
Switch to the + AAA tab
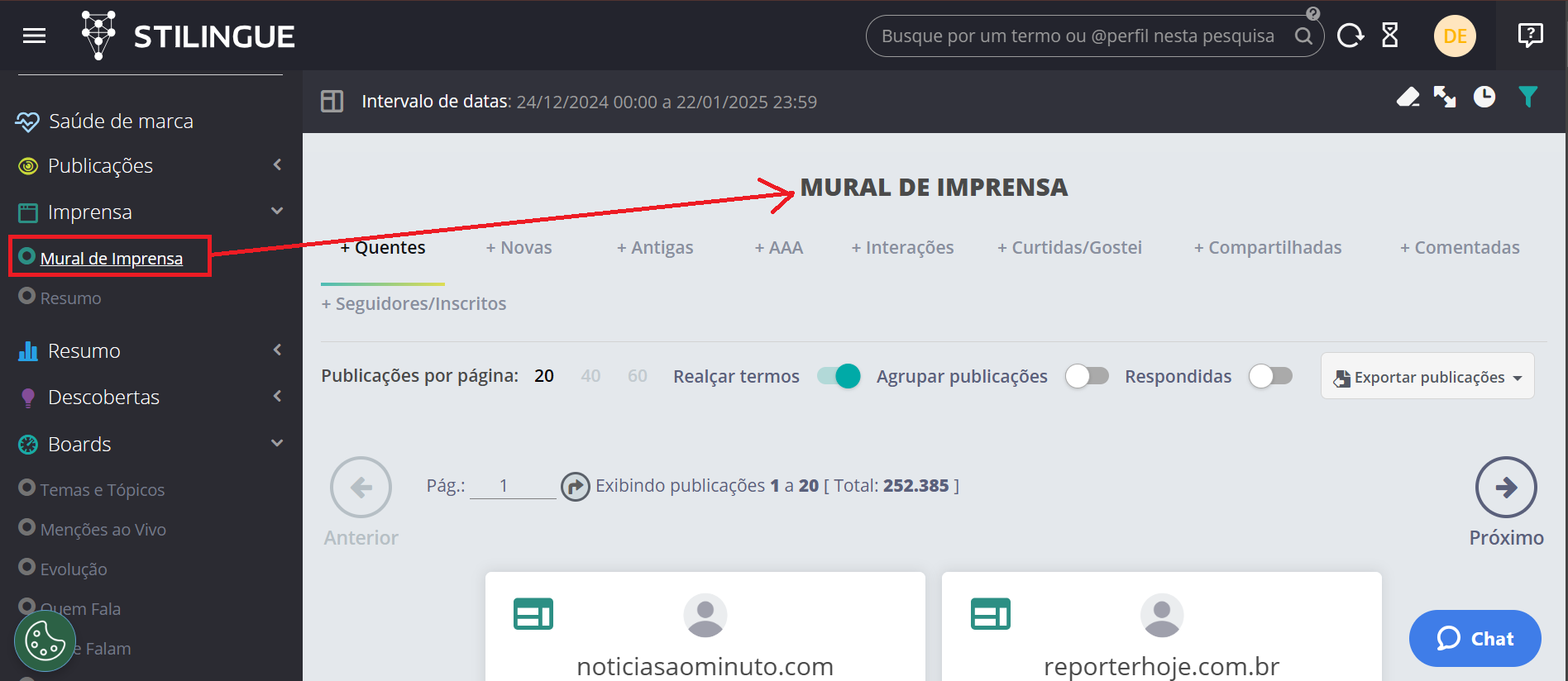coord(779,248)
